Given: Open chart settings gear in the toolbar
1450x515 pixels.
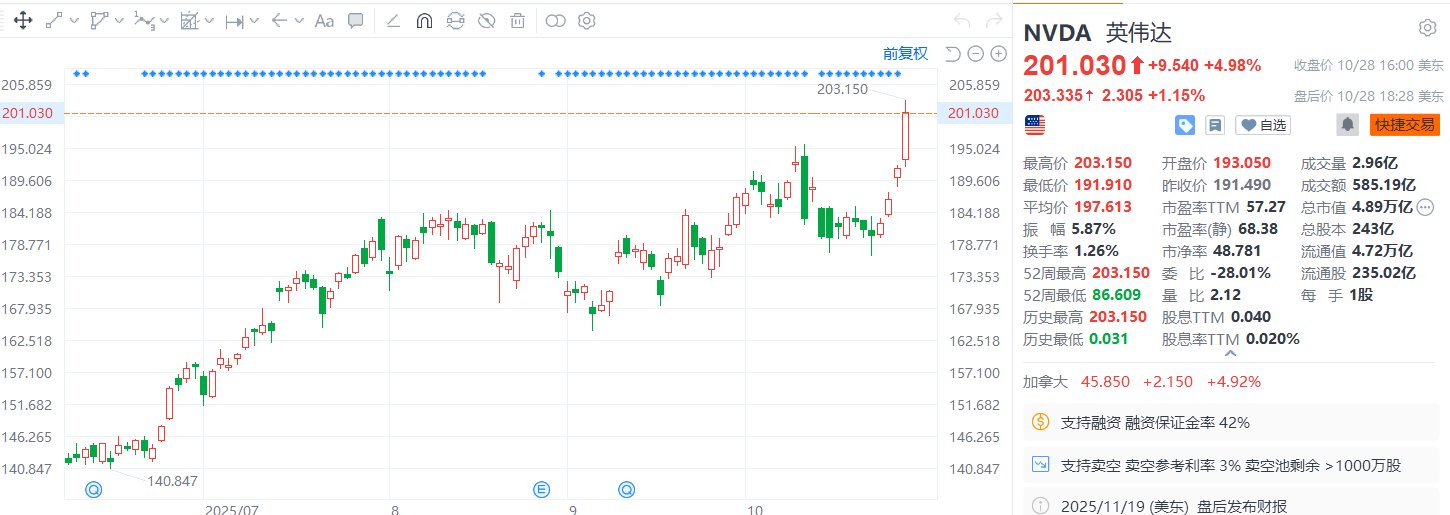Looking at the screenshot, I should coord(587,20).
